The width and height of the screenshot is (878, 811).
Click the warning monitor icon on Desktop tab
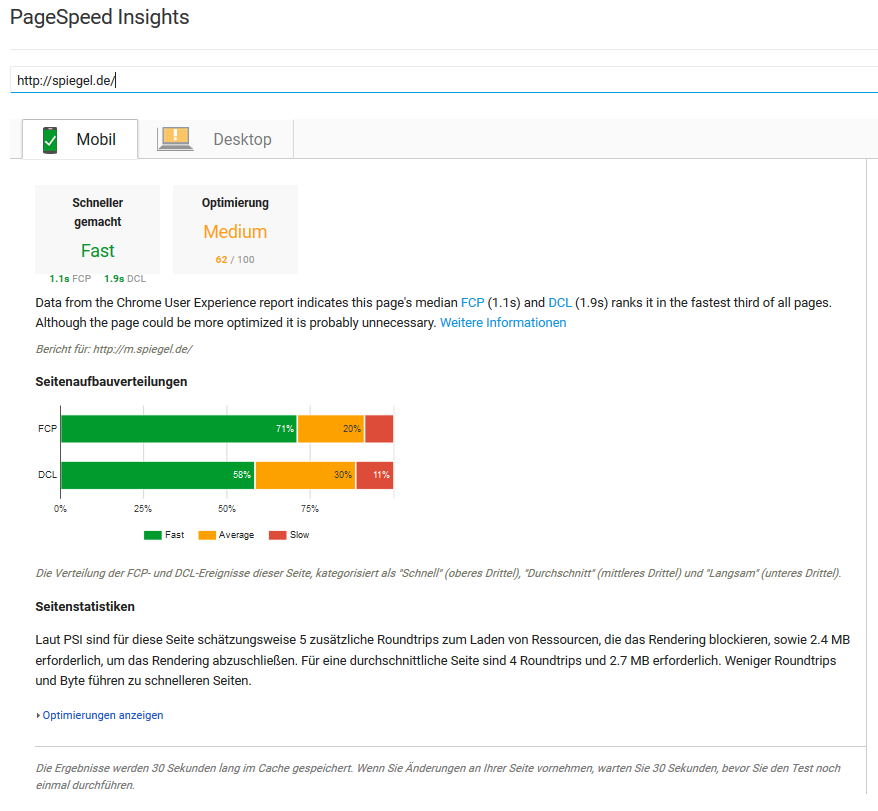[x=175, y=139]
